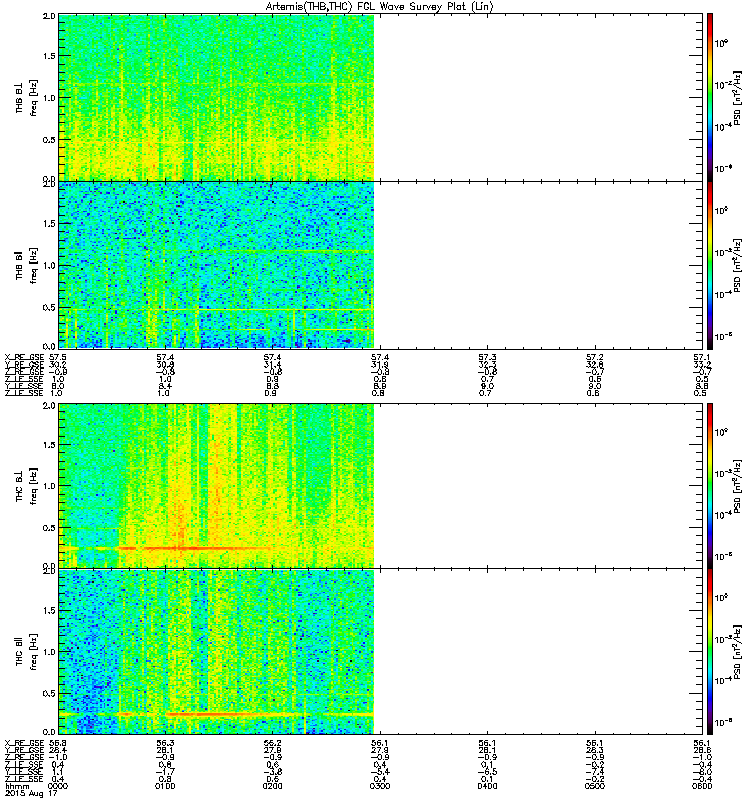Click the "1.0" tick label on THB B∥ axis
The image size is (750, 800).
49,265
